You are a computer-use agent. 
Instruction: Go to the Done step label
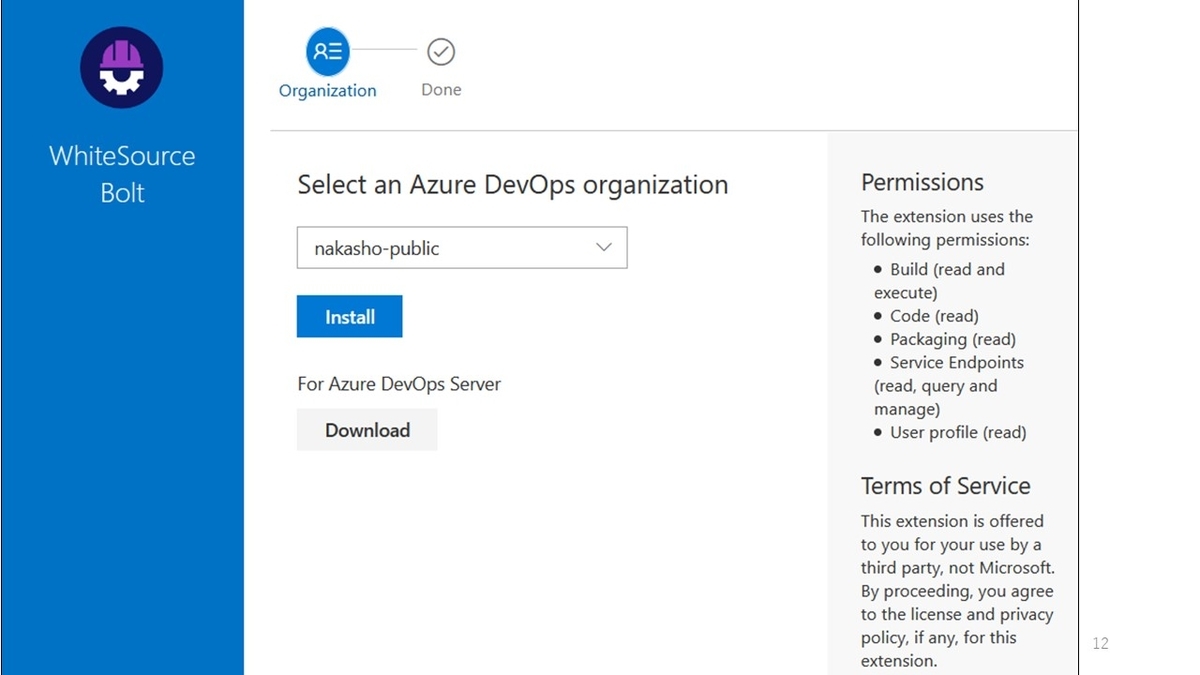click(x=441, y=90)
